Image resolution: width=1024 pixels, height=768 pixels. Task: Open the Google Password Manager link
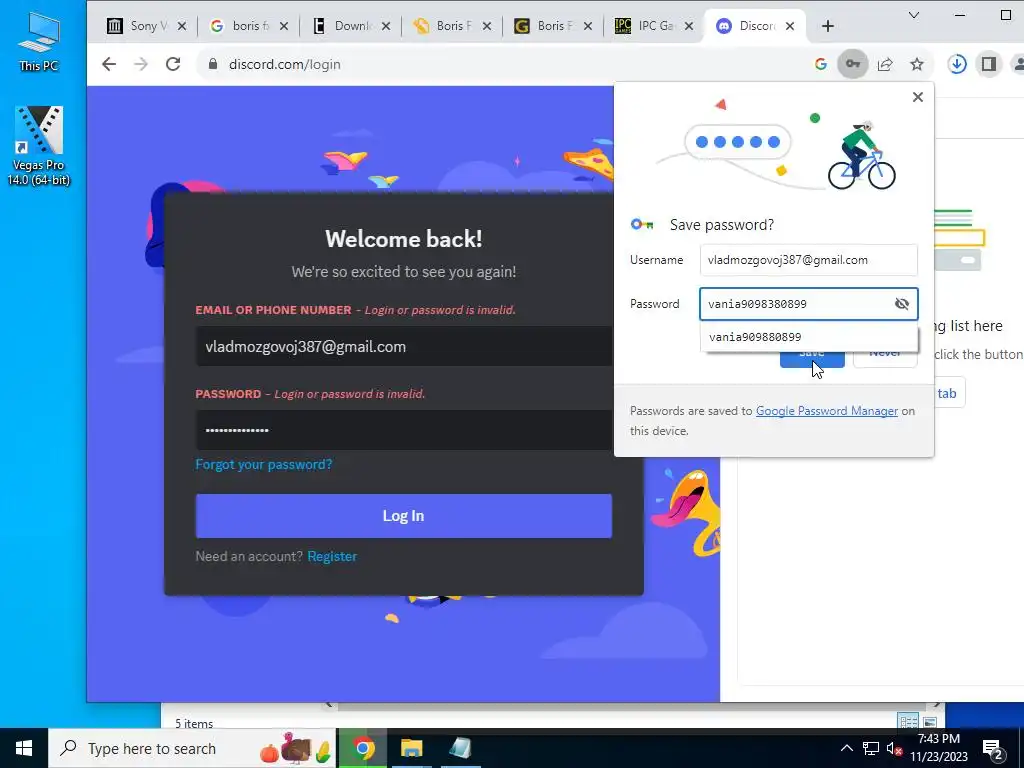827,411
